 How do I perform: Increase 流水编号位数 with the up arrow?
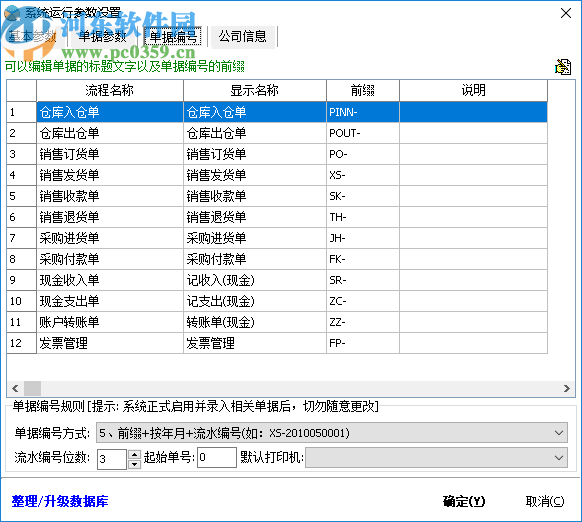(x=134, y=454)
